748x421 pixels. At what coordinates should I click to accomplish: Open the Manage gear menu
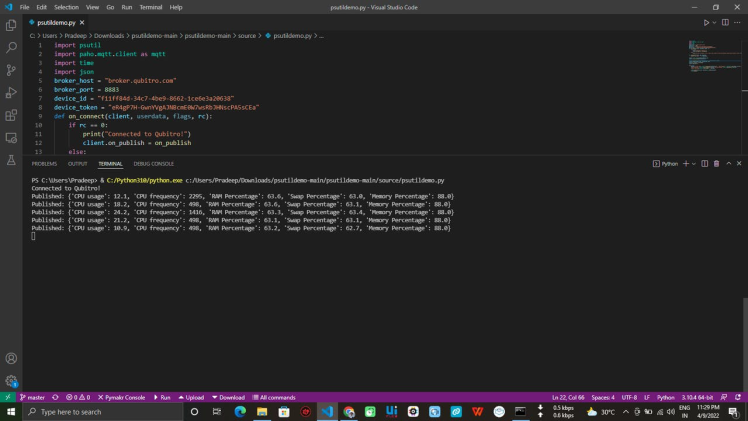click(x=11, y=381)
